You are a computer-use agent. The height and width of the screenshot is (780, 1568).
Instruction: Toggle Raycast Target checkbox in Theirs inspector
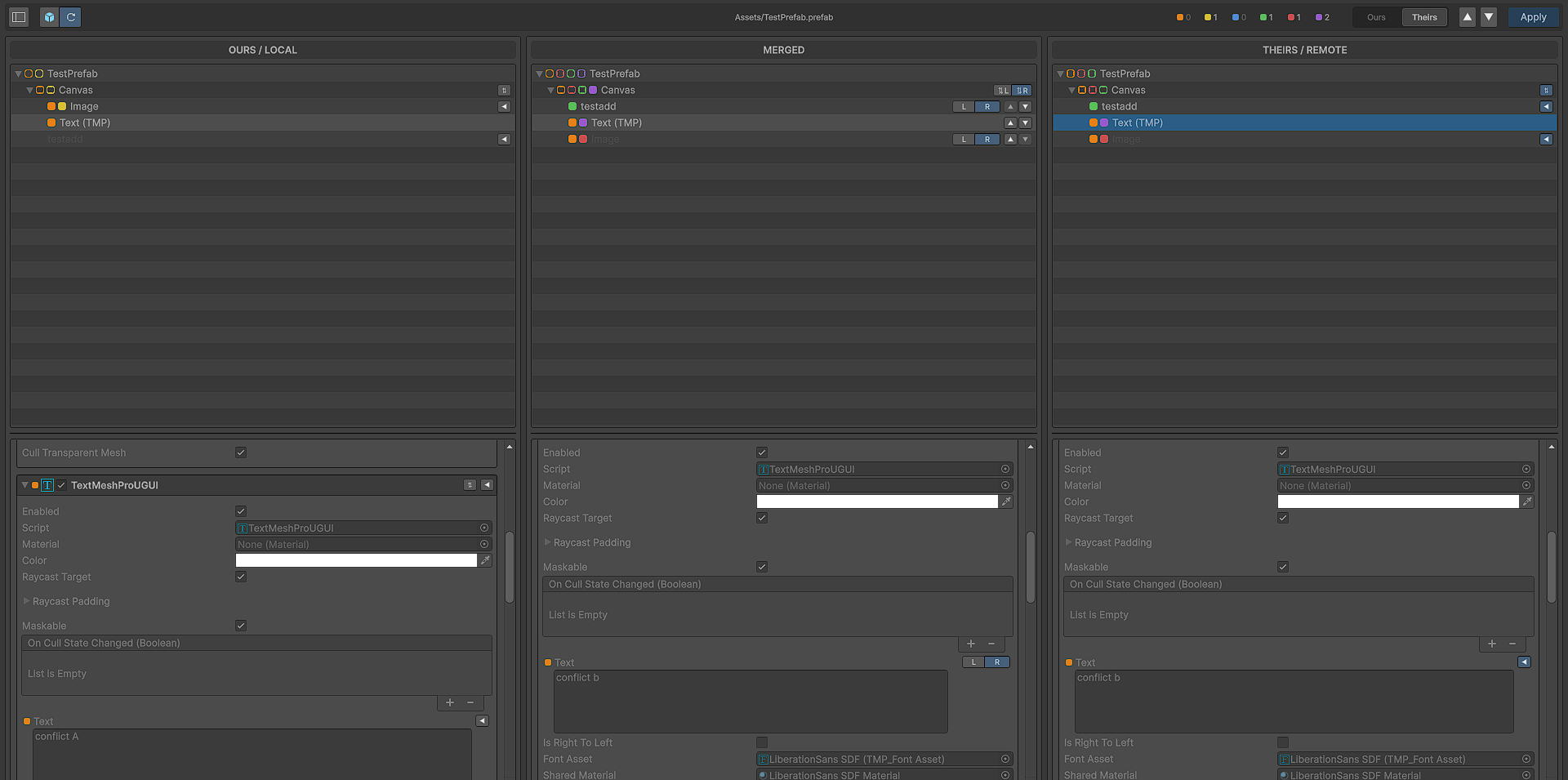(x=1283, y=518)
